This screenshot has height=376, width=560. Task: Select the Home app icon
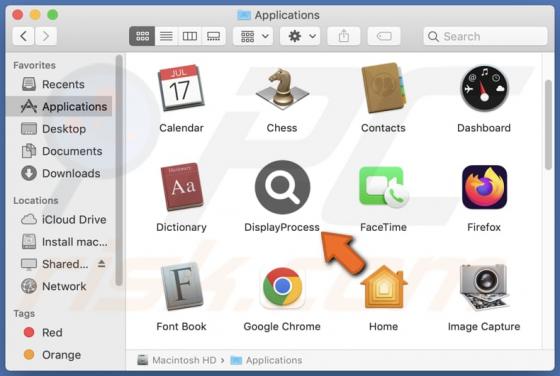click(384, 286)
